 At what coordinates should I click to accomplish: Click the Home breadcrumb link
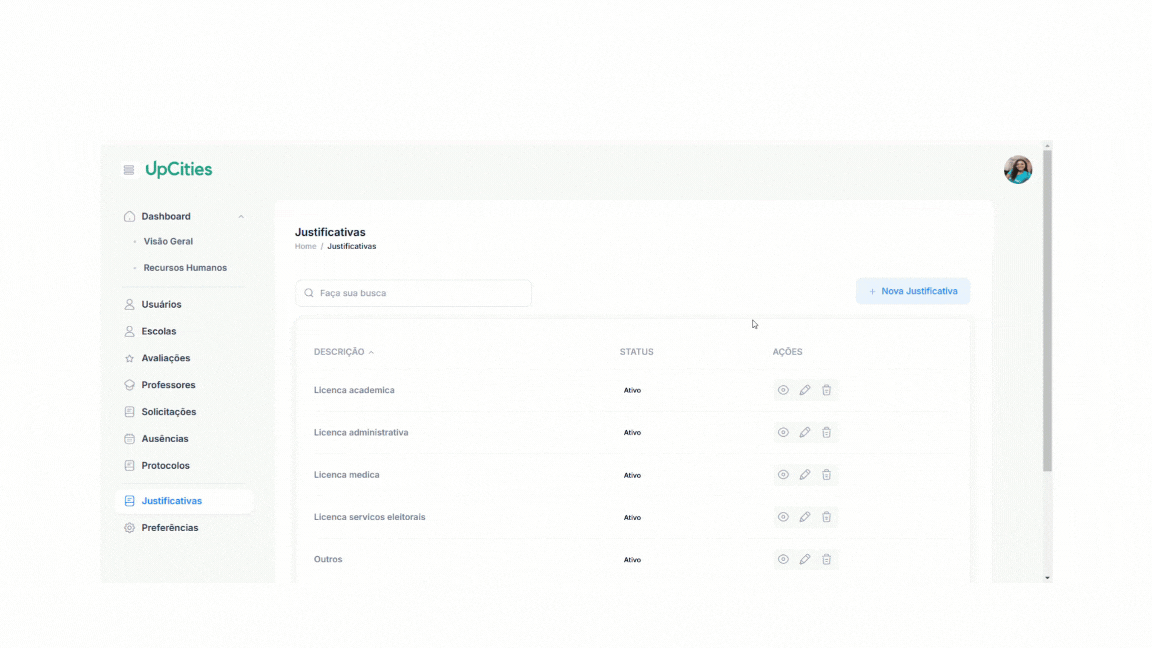click(306, 246)
